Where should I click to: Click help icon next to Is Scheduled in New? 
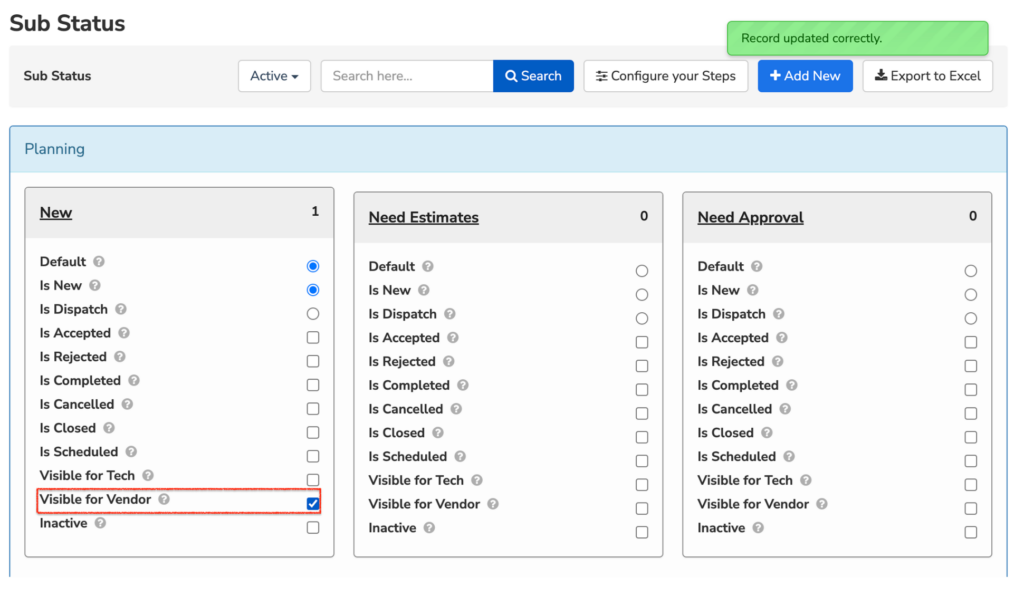[x=131, y=451]
